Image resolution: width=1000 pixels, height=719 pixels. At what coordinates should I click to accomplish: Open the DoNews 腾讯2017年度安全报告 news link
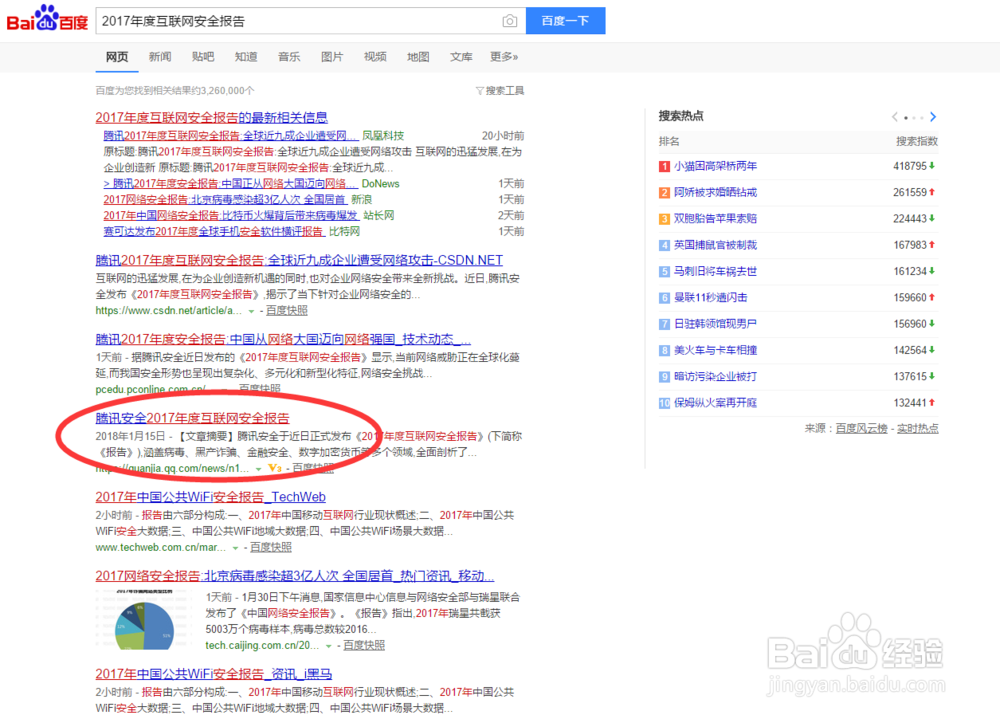230,184
